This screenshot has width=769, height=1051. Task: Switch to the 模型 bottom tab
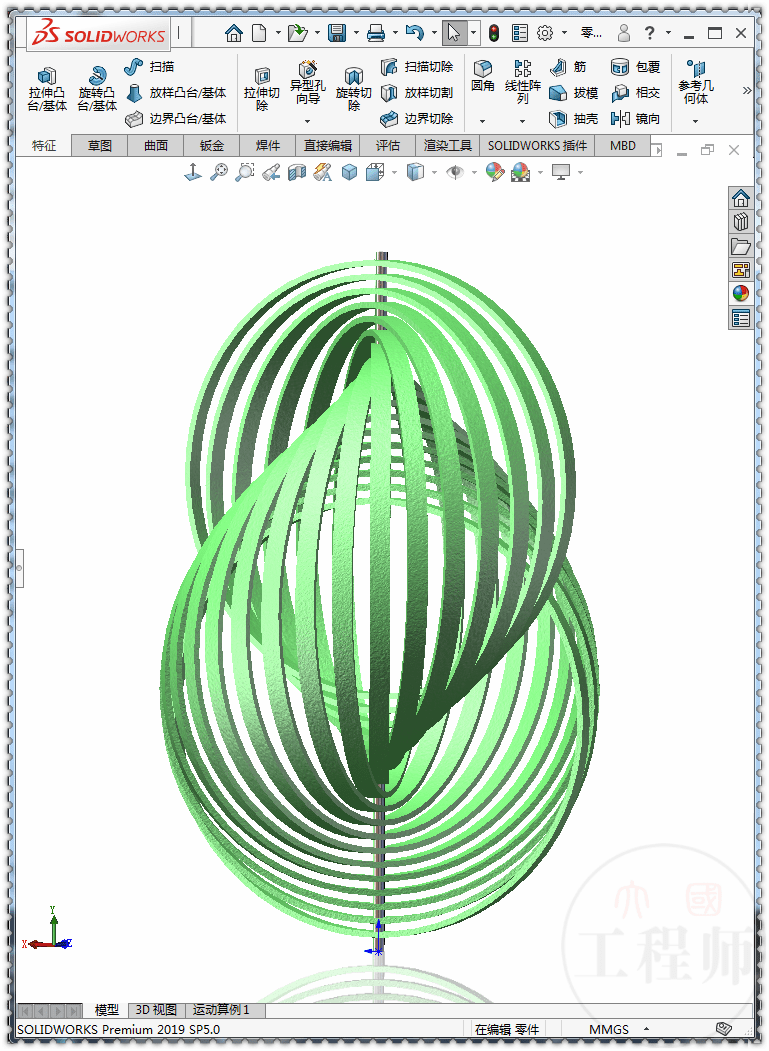coord(107,1009)
